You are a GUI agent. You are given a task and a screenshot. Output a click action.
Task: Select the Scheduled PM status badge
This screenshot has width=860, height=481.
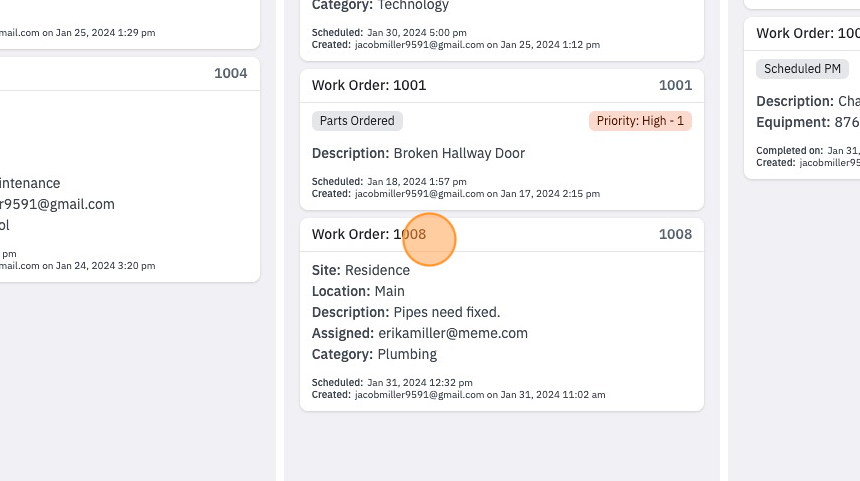tap(802, 69)
